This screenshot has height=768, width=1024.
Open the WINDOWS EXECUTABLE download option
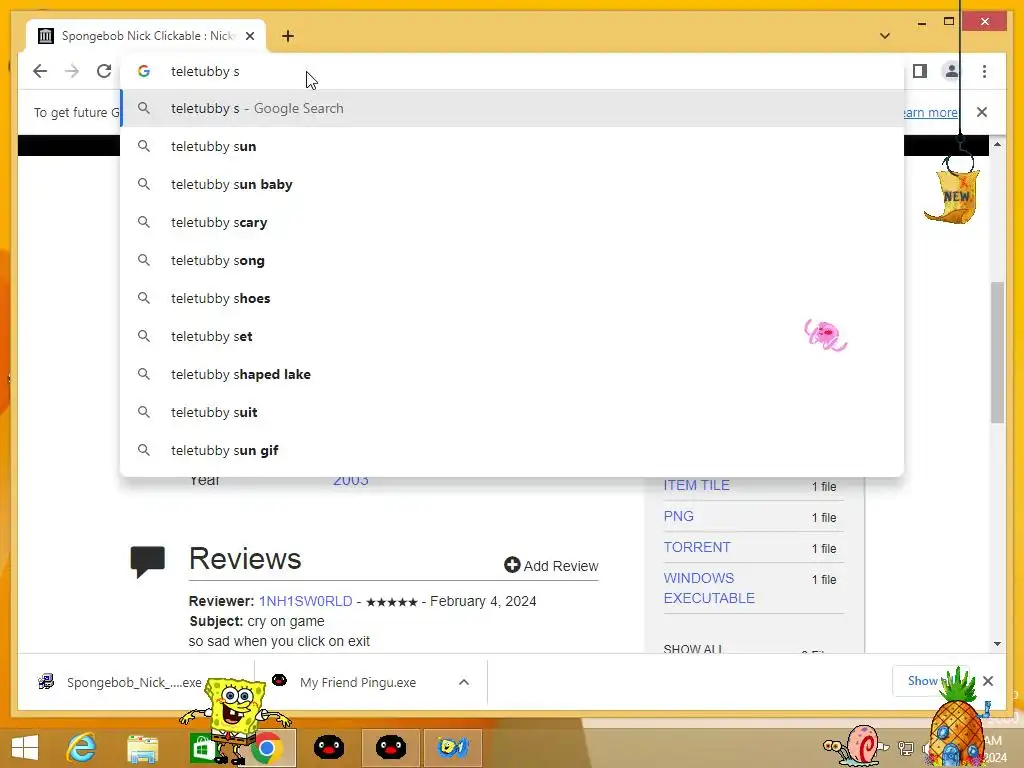click(709, 588)
